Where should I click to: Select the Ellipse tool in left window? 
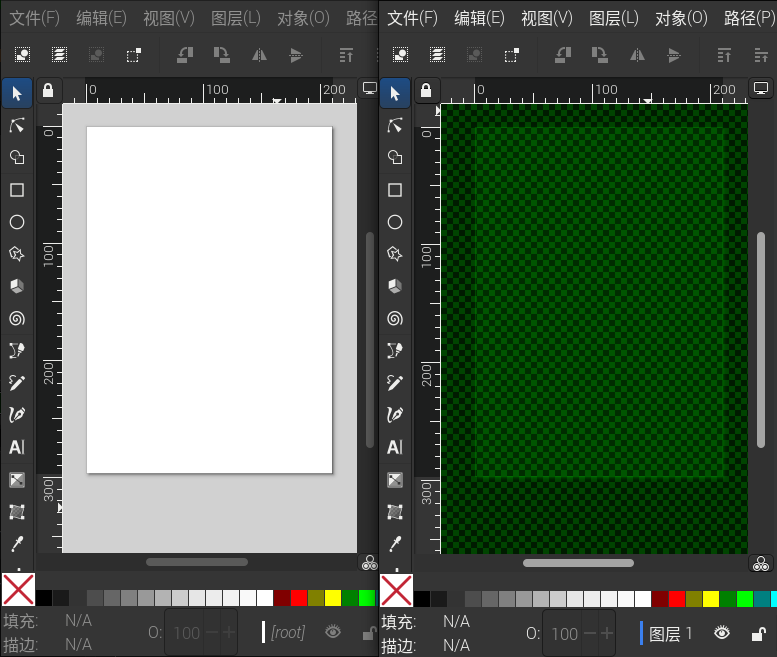click(x=17, y=222)
